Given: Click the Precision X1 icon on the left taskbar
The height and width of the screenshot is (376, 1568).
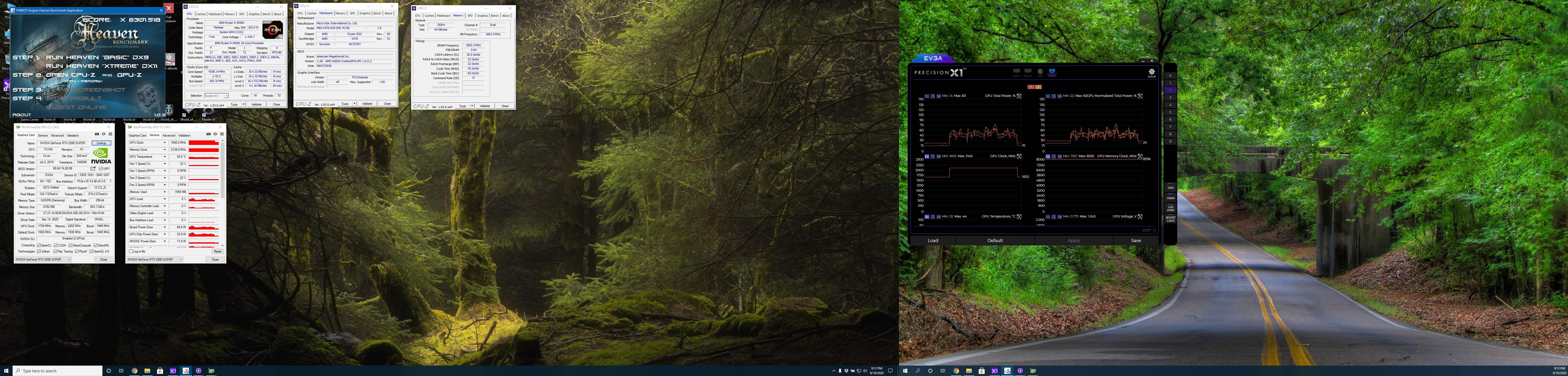Looking at the screenshot, I should (x=173, y=371).
